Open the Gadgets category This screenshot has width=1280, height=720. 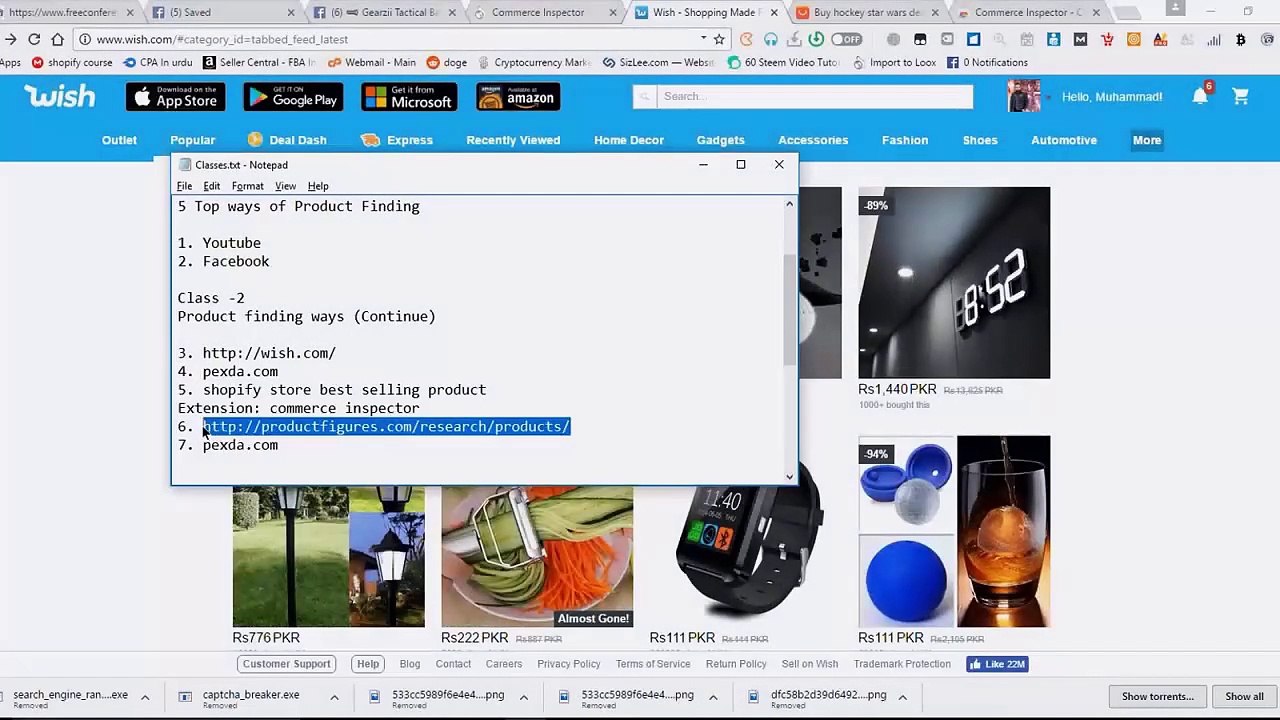coord(721,140)
